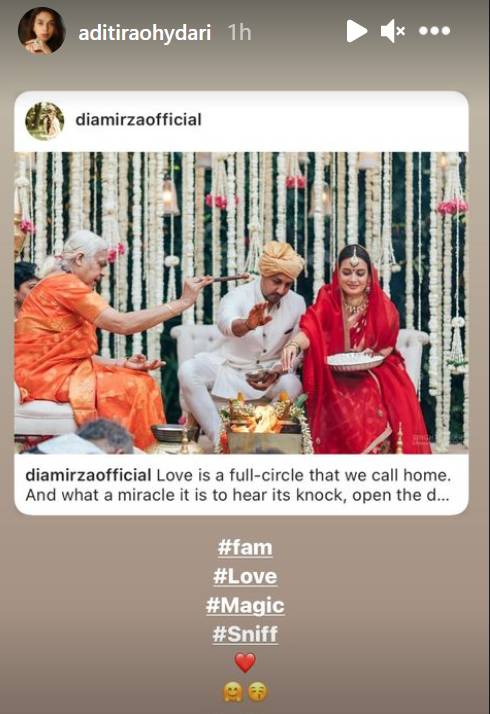
Task: Unmute the story sound
Action: (x=393, y=31)
